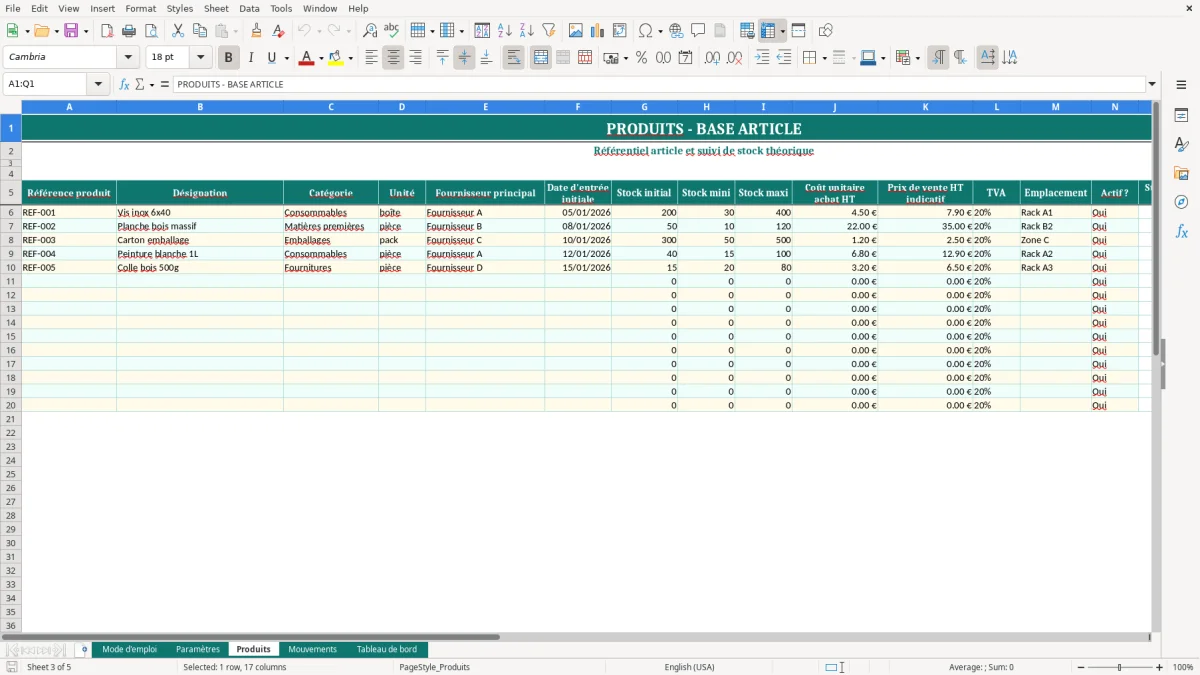Save the document with the Save icon

(71, 31)
